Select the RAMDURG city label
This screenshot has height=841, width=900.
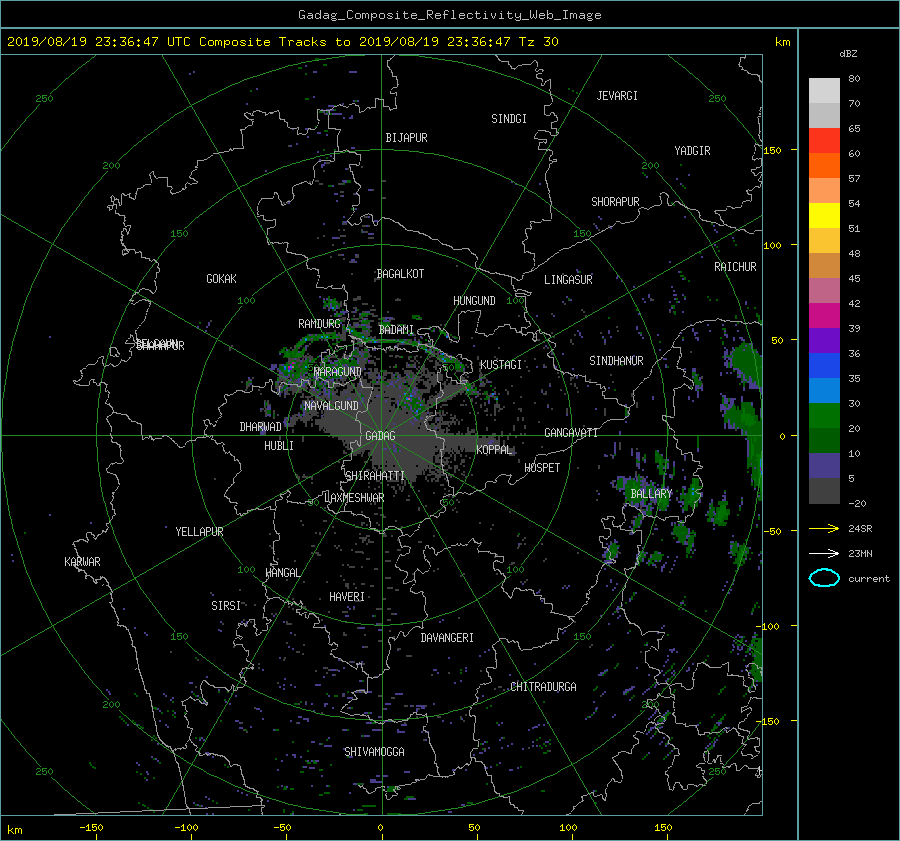tap(319, 324)
